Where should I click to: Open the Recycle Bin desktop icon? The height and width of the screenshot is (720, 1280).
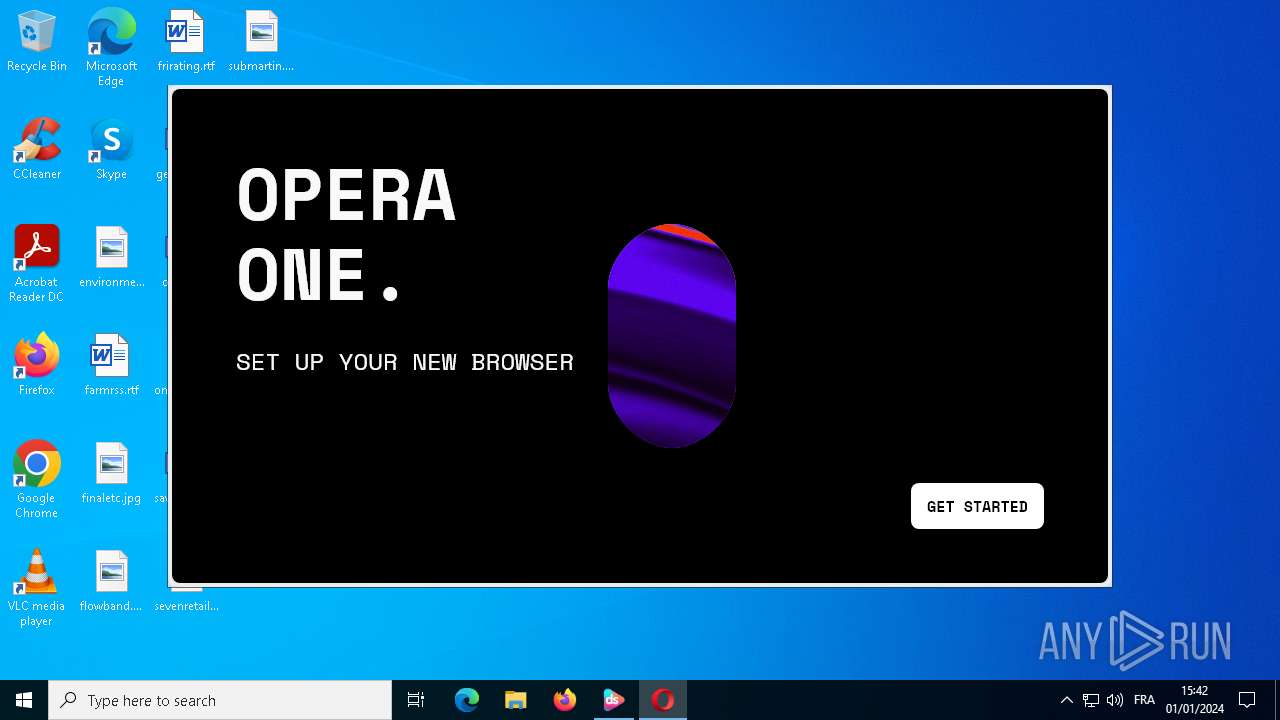(x=37, y=42)
